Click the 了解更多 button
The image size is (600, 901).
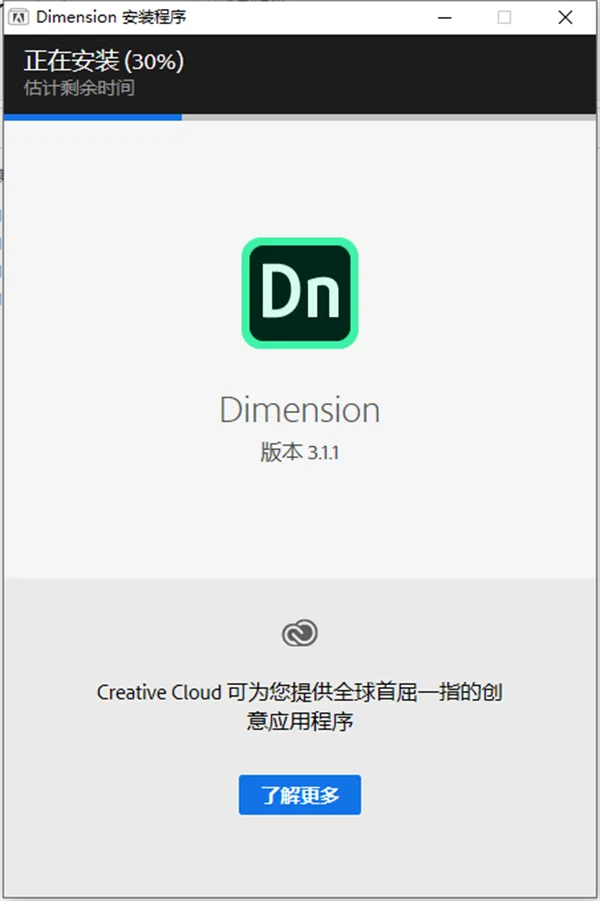pos(299,795)
